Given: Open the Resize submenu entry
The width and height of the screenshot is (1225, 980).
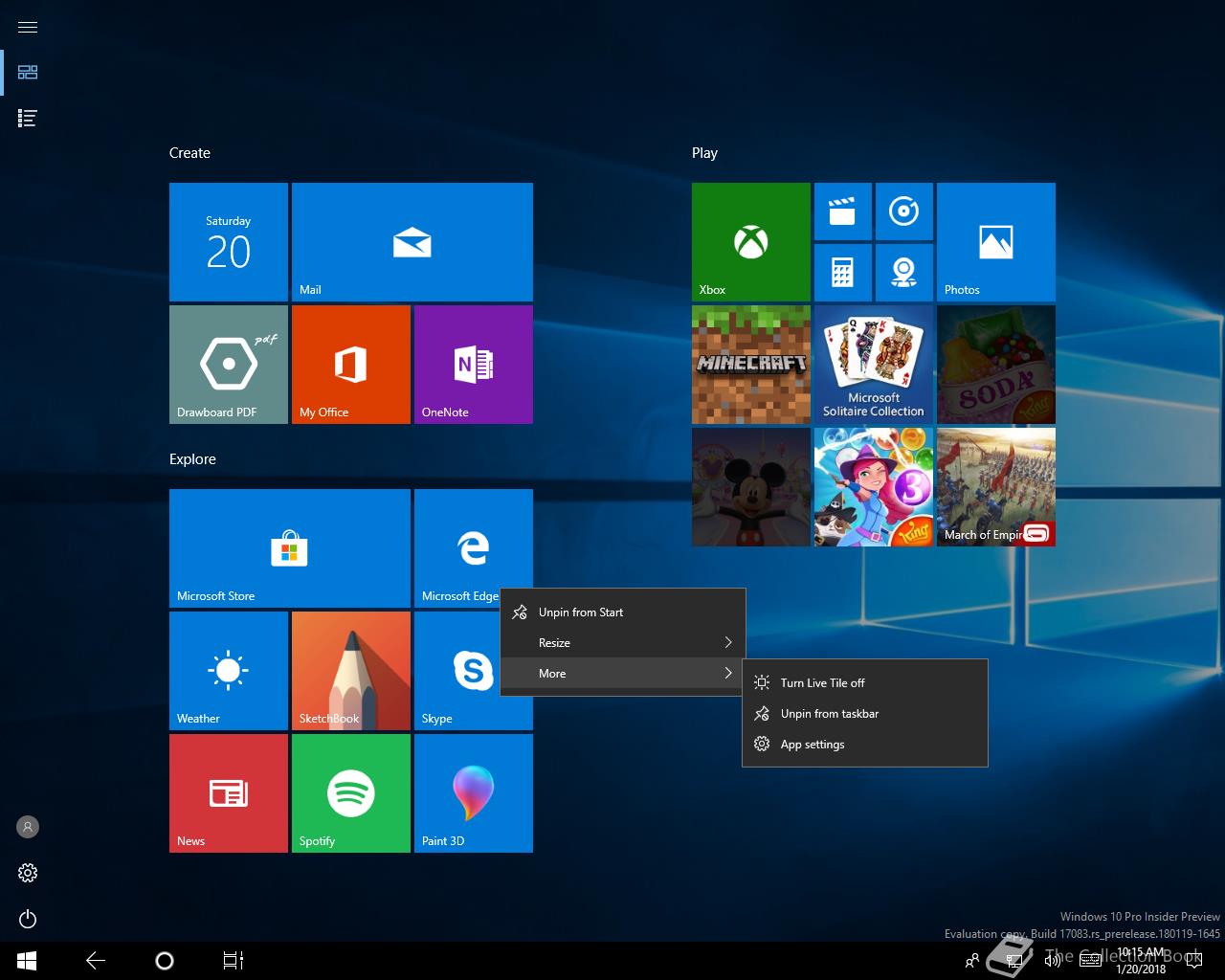Looking at the screenshot, I should coord(623,643).
